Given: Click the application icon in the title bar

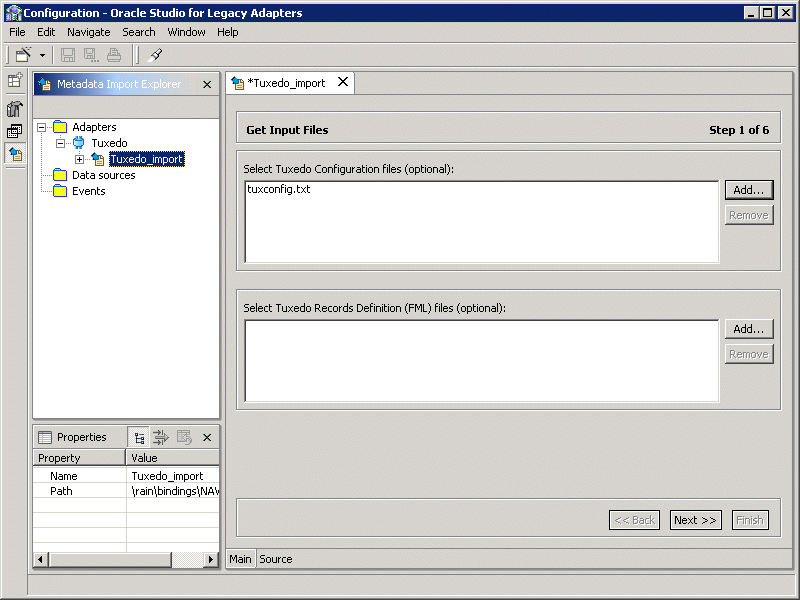Looking at the screenshot, I should (13, 12).
